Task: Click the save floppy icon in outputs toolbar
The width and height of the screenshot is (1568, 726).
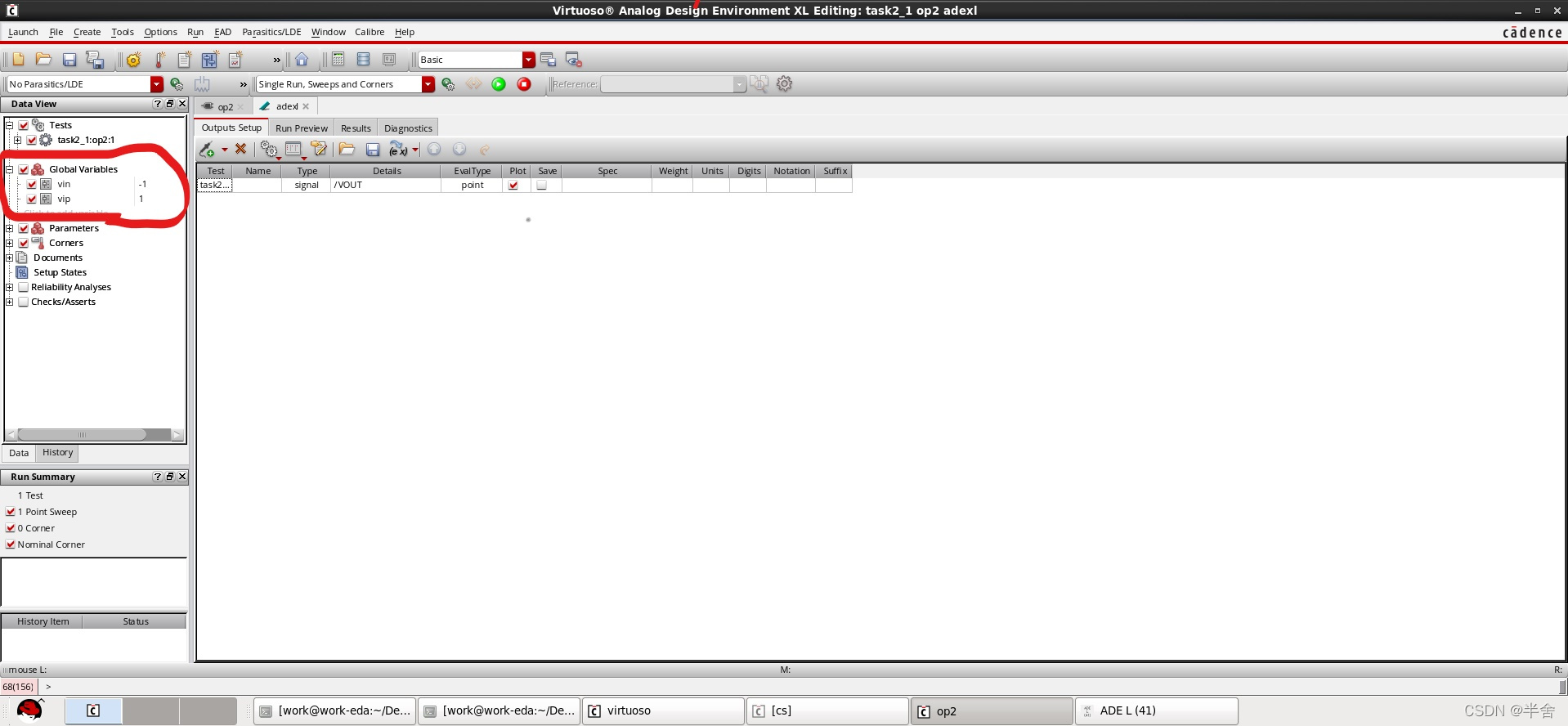Action: [x=373, y=150]
